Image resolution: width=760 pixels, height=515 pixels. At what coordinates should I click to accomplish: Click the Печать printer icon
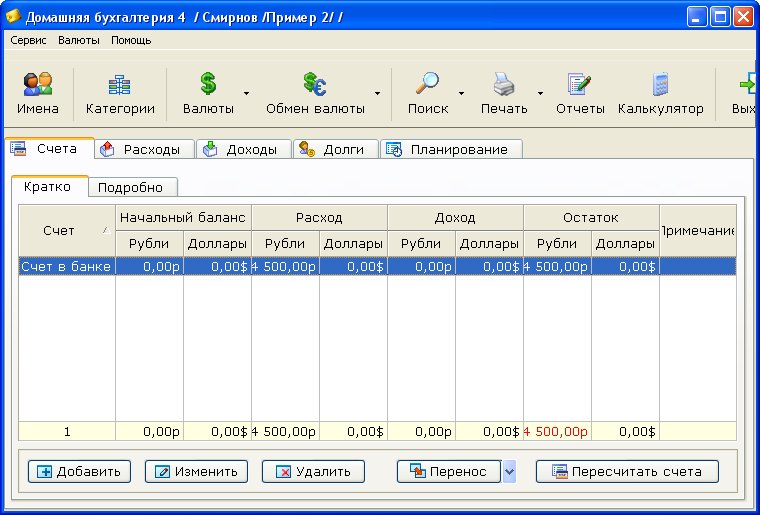tap(504, 84)
